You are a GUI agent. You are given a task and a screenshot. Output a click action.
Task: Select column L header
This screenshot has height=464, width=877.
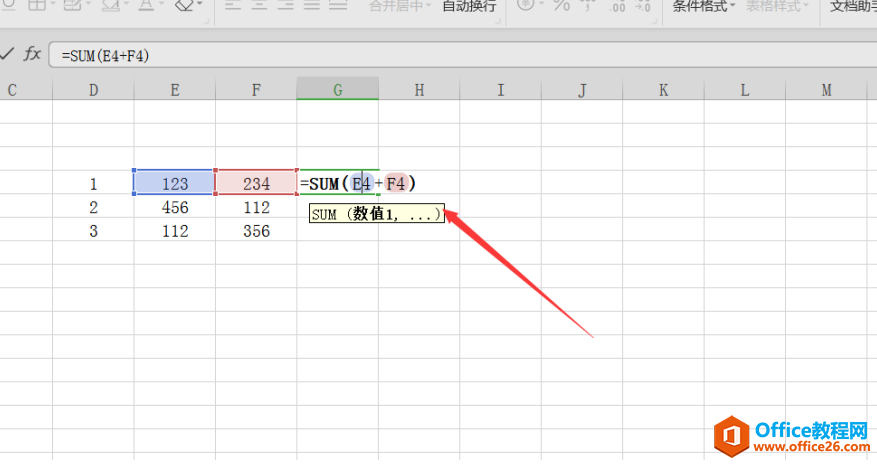(x=744, y=90)
